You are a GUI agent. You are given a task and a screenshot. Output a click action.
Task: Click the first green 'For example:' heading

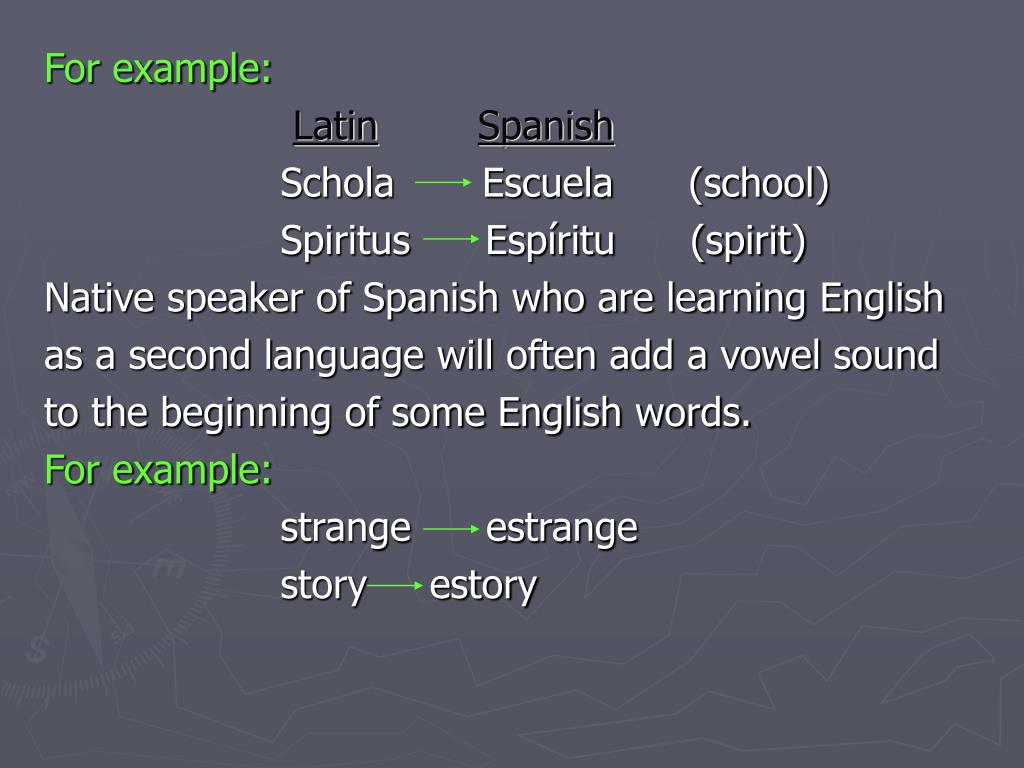tap(158, 69)
